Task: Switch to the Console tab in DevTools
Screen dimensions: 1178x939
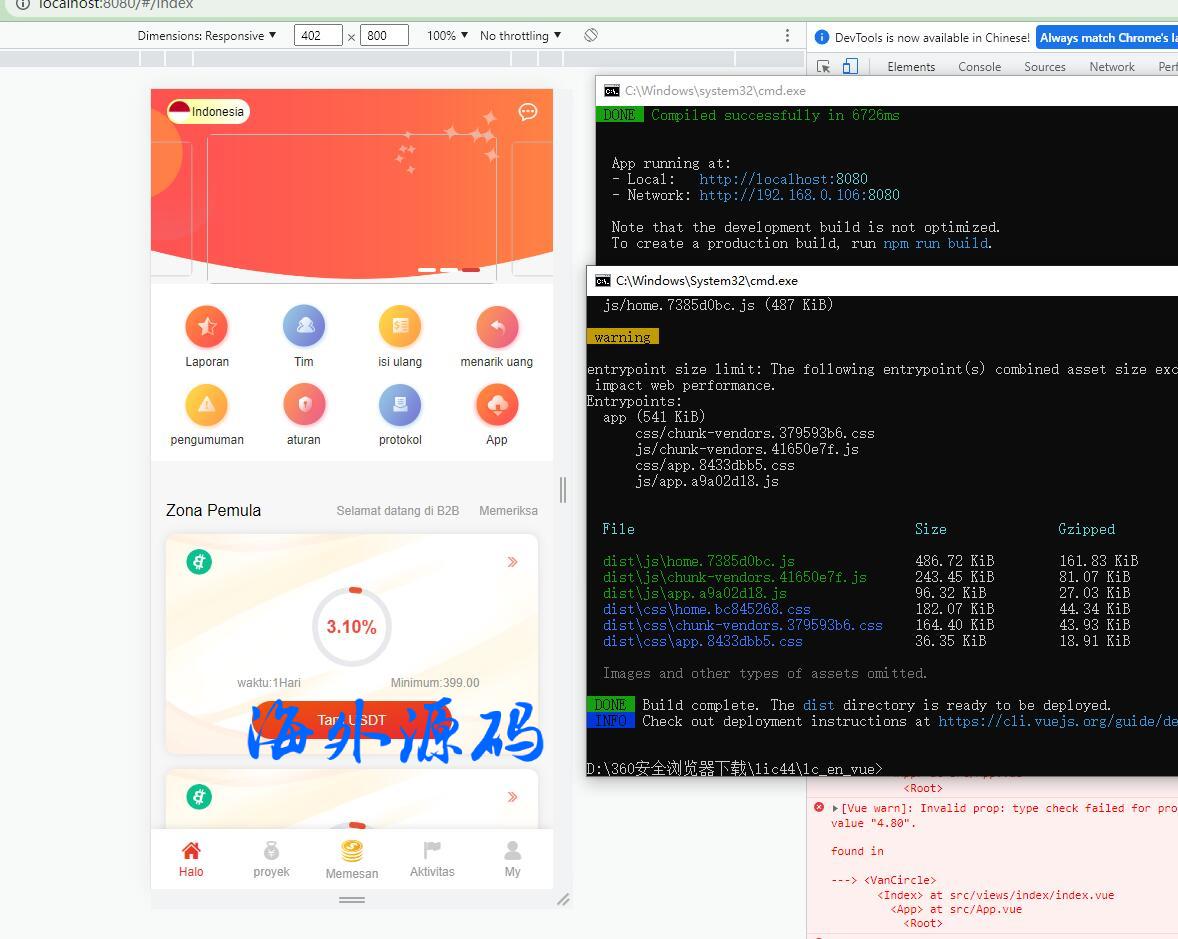Action: (979, 67)
